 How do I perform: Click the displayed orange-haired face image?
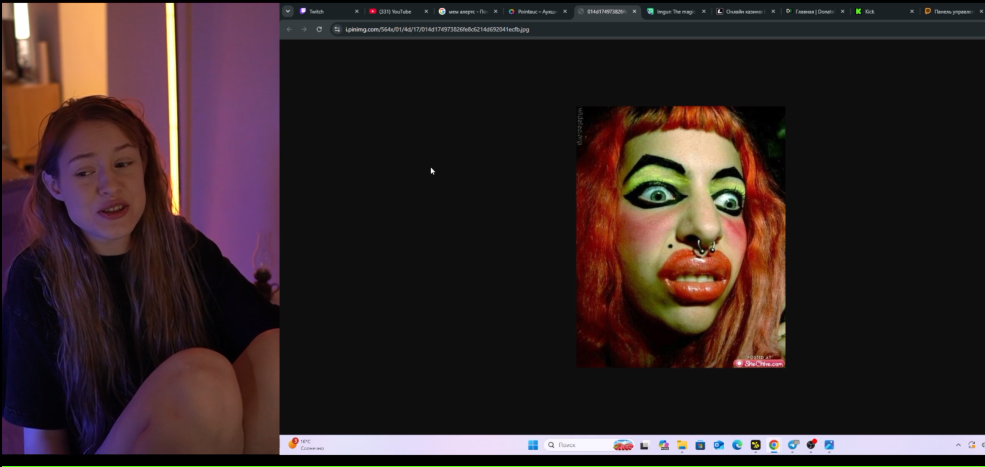click(681, 237)
